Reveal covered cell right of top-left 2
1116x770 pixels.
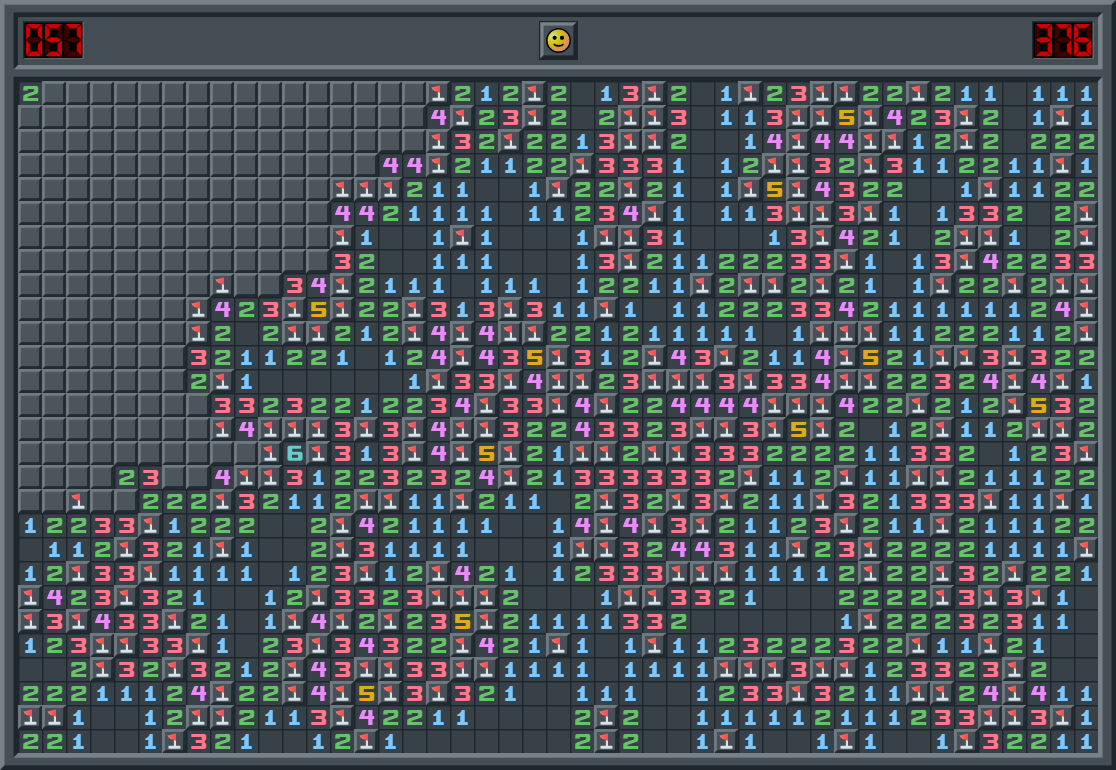pyautogui.click(x=54, y=93)
